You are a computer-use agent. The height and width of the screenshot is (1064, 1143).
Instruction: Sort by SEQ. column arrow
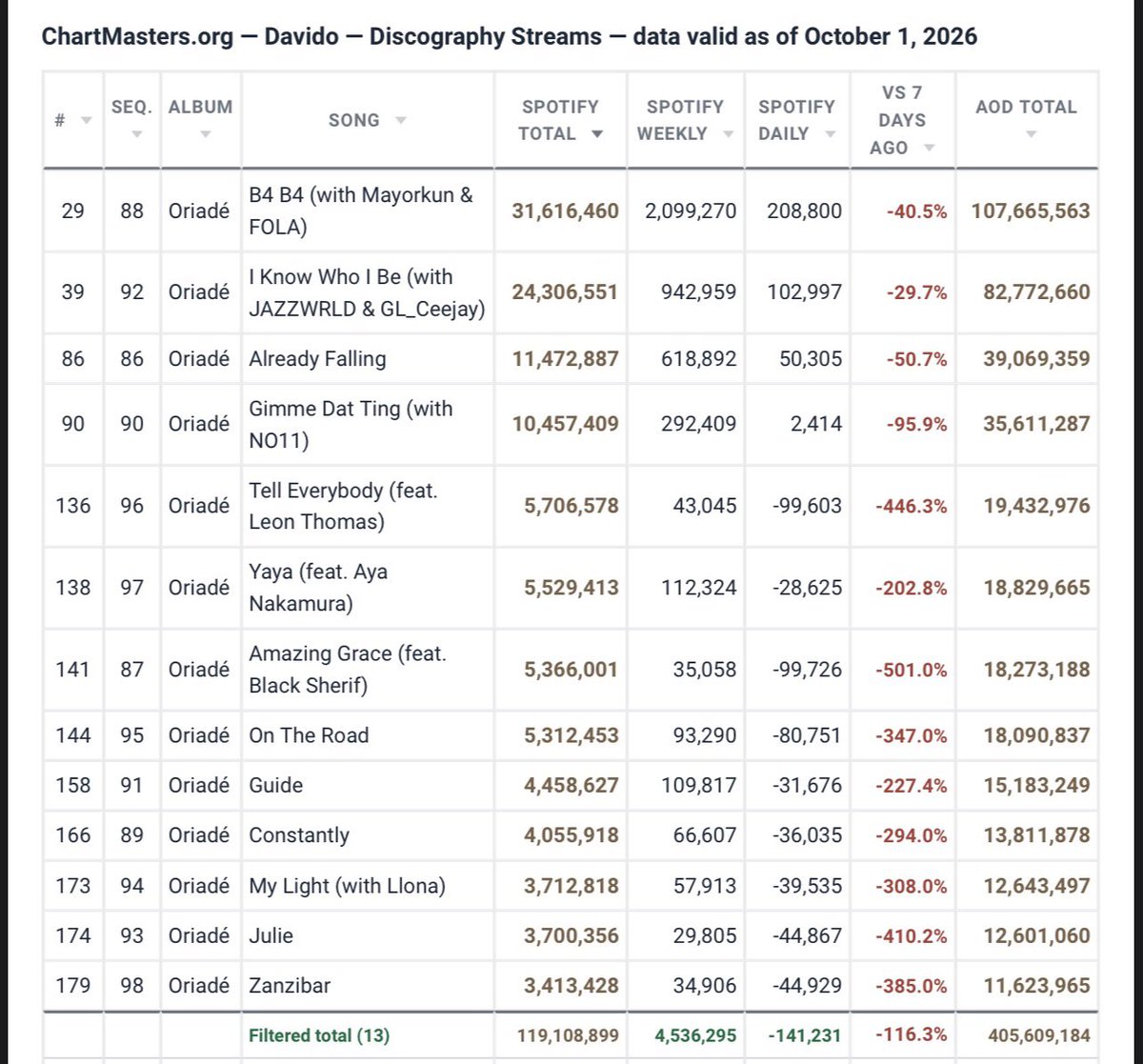coord(136,134)
